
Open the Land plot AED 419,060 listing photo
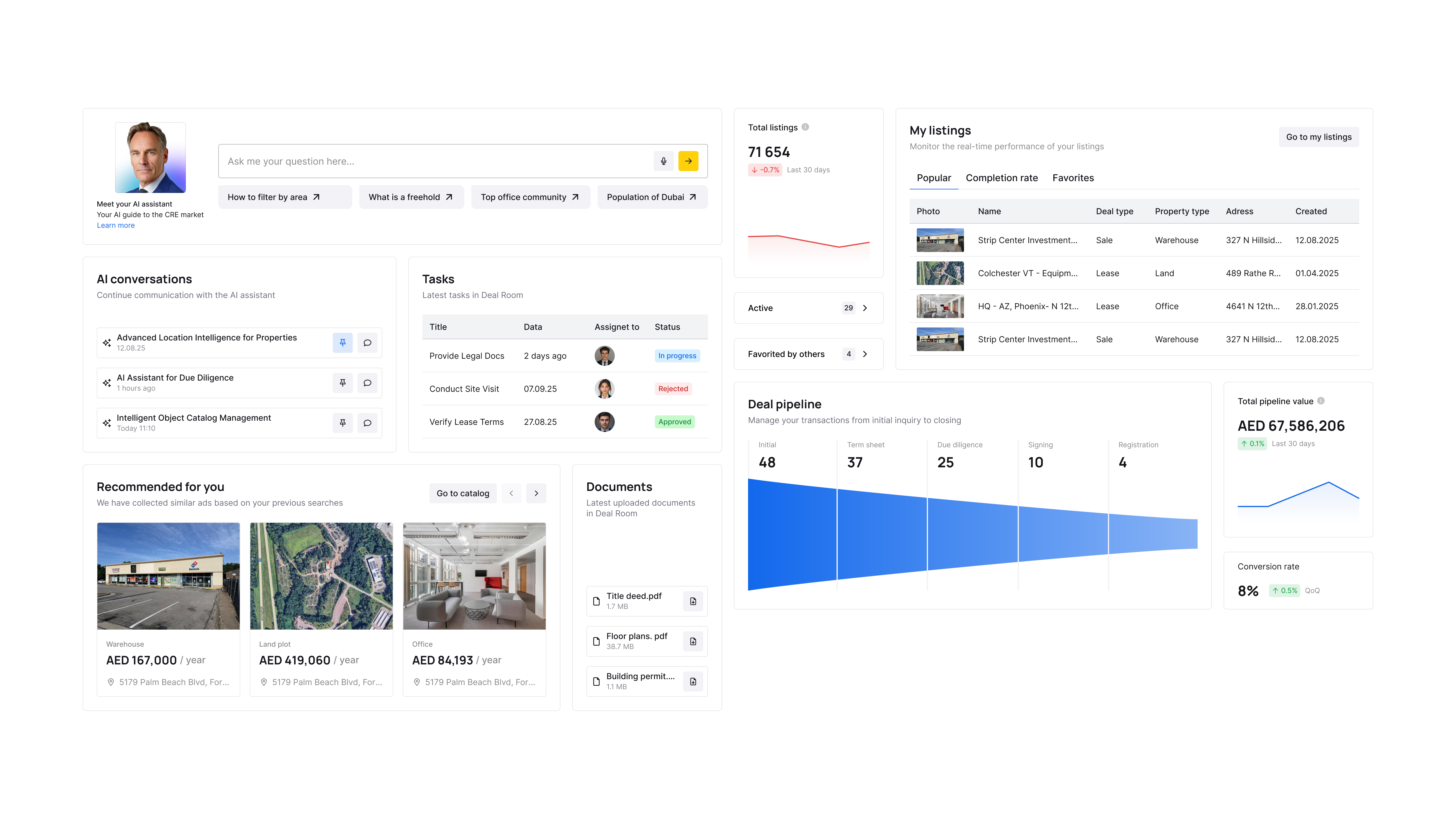click(321, 575)
